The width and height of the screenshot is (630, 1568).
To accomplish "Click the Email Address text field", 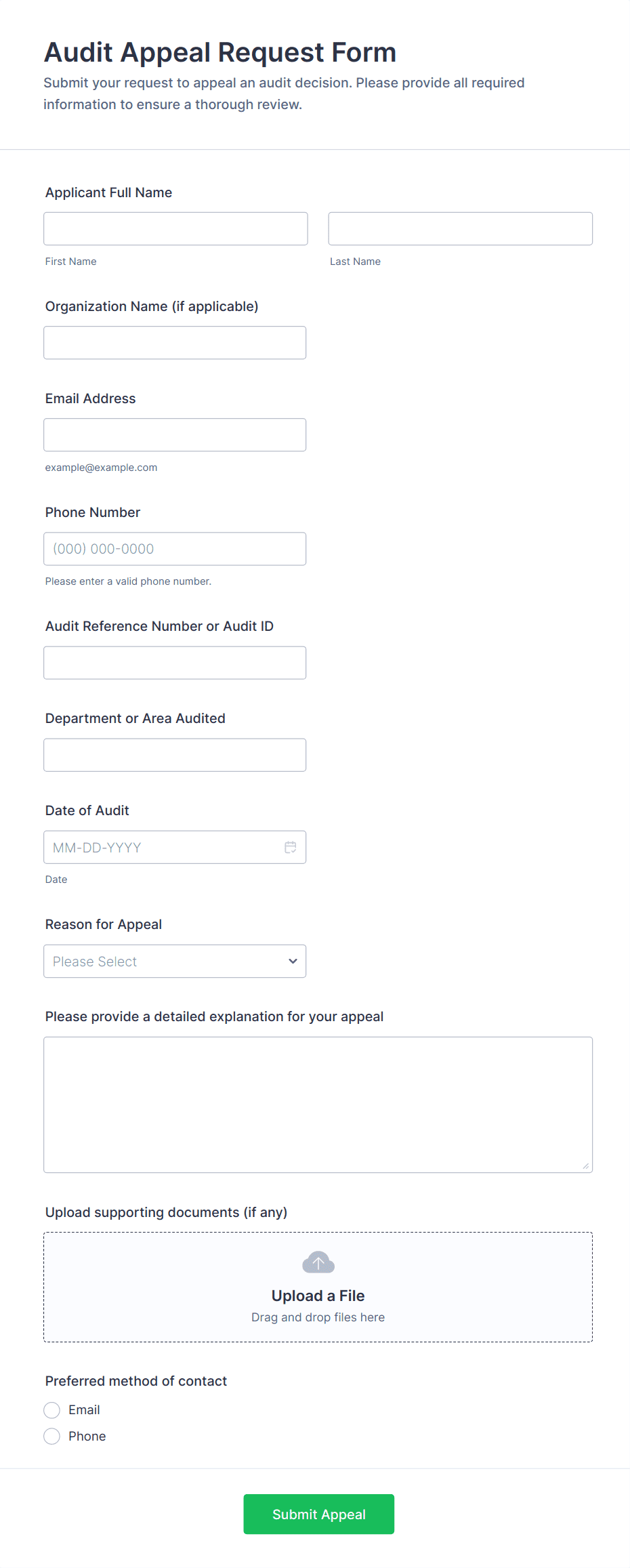I will 175,435.
